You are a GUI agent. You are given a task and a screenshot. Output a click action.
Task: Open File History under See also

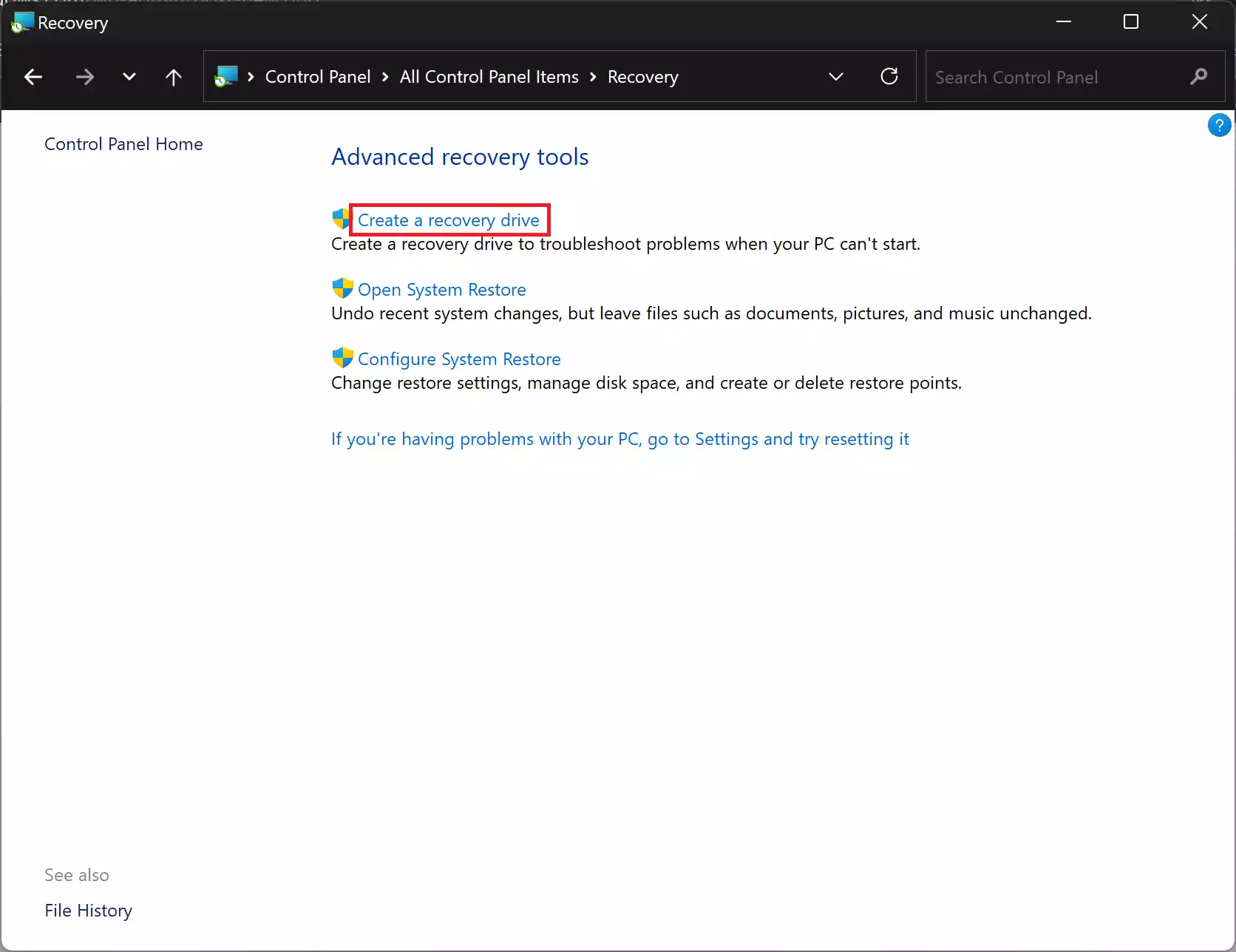pos(88,911)
